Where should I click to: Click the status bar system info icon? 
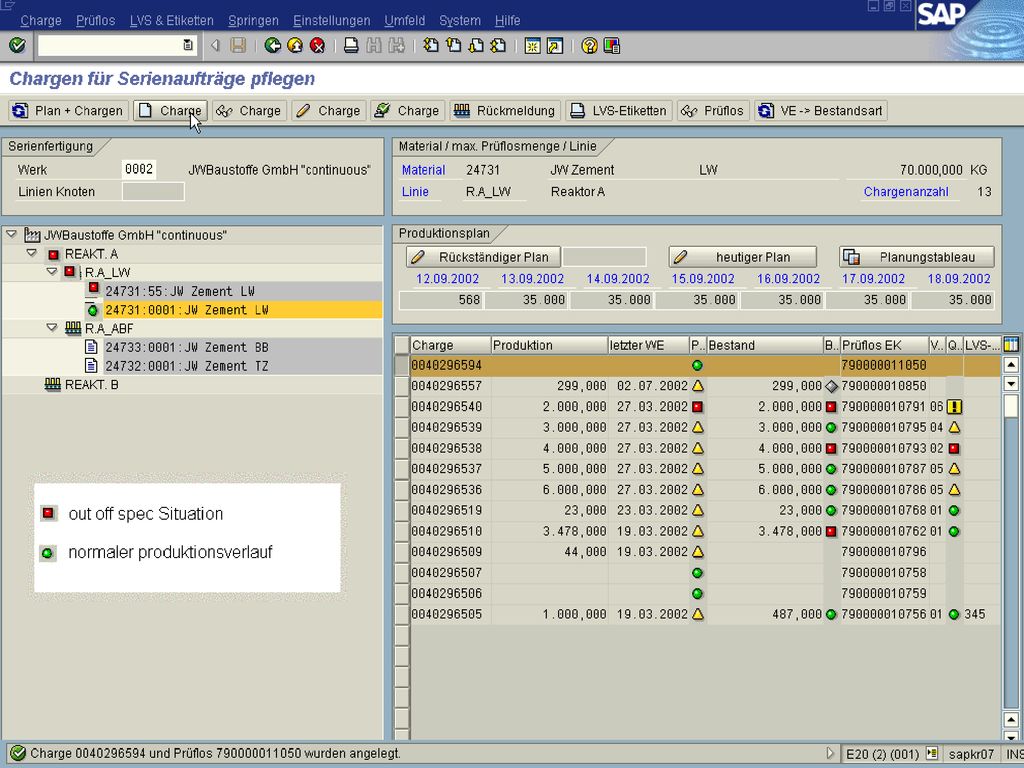click(932, 754)
